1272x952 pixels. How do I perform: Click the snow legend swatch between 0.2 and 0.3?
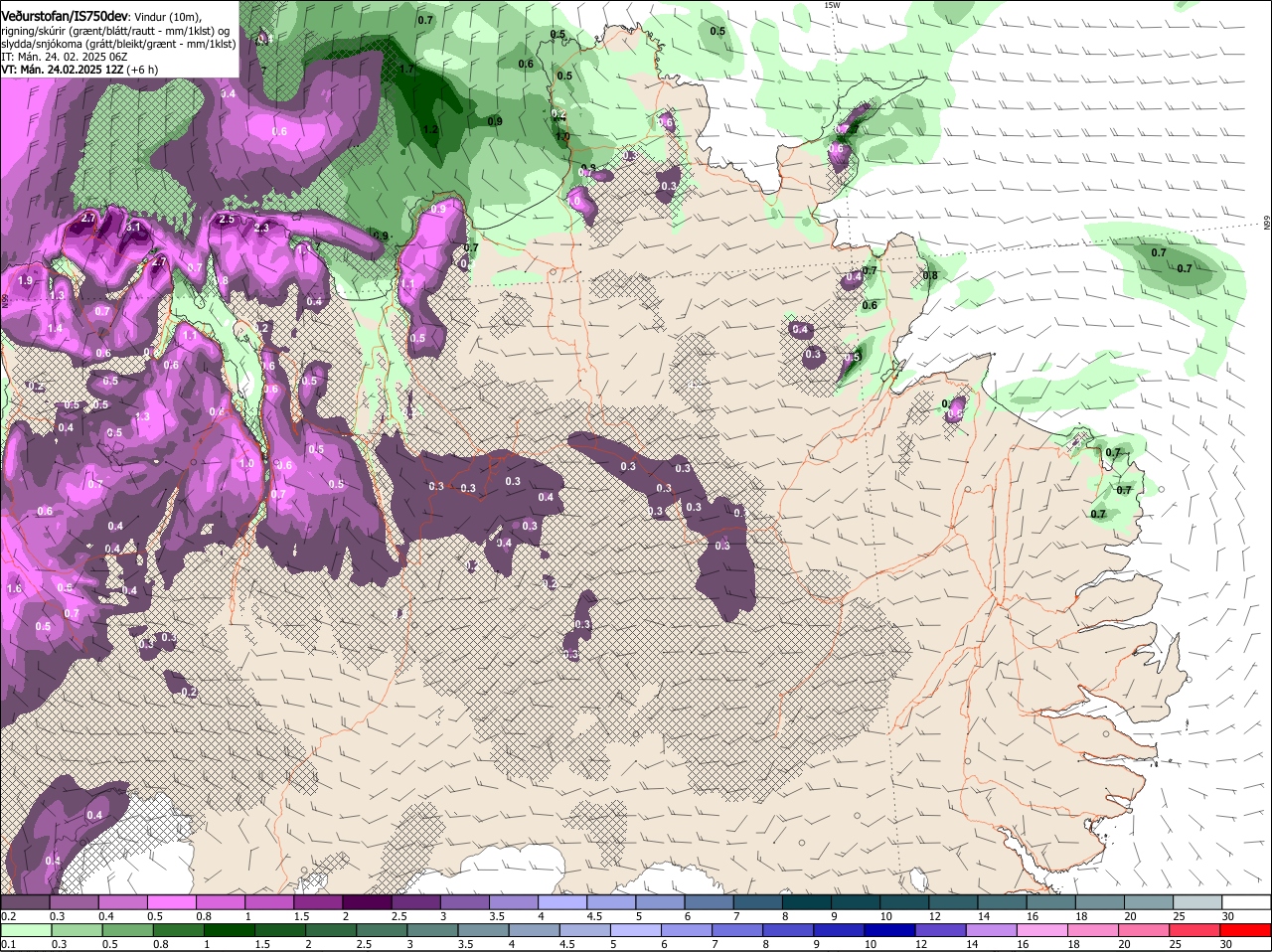(25, 901)
